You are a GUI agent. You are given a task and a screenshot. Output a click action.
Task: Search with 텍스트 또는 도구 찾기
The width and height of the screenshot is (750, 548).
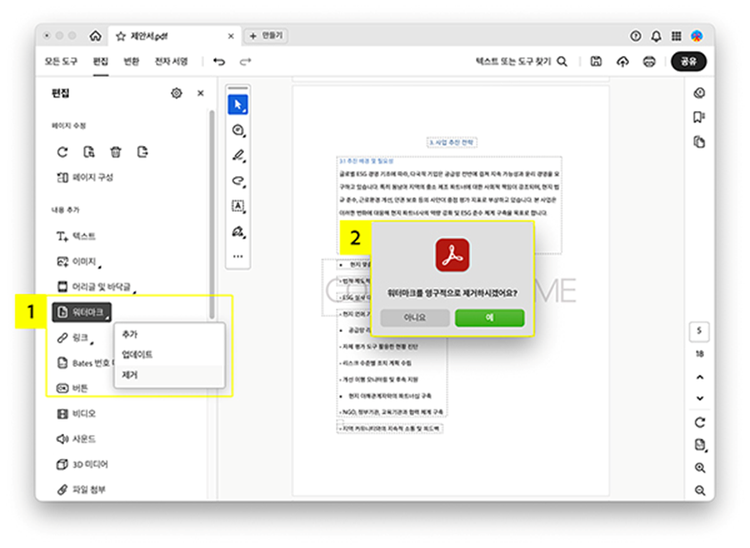coord(521,62)
